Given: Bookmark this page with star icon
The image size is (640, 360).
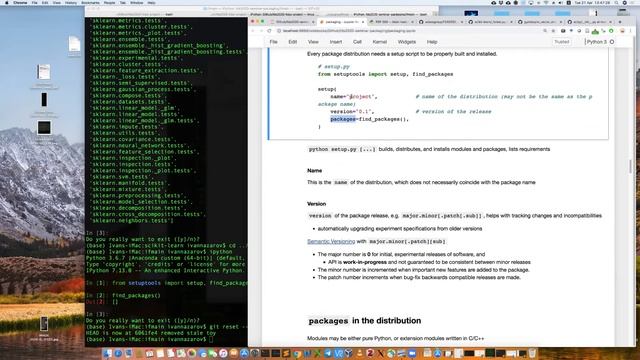Looking at the screenshot, I should (553, 31).
